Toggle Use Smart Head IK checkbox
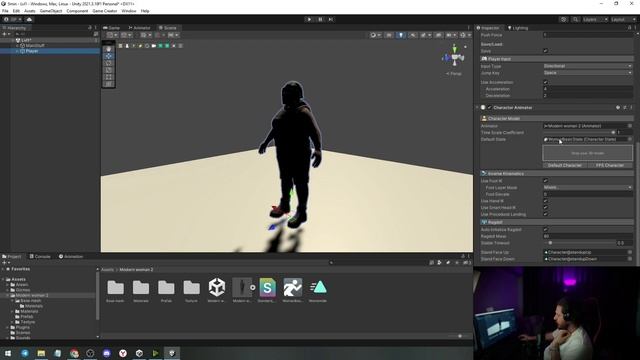The width and height of the screenshot is (640, 360). (x=545, y=208)
